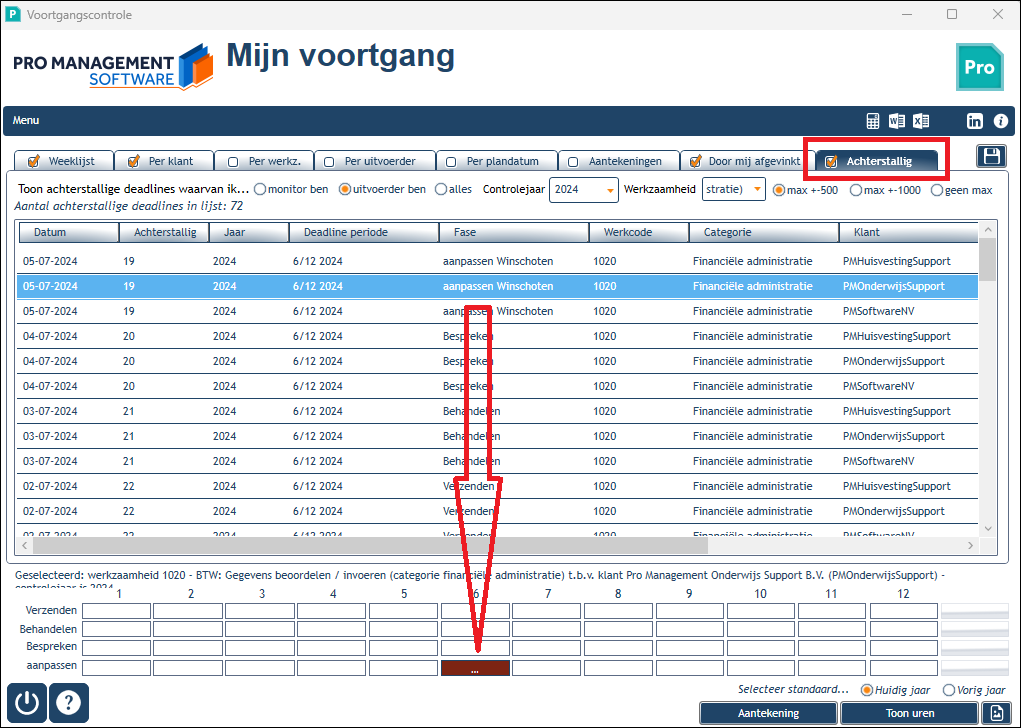Open help with the question mark icon
The width and height of the screenshot is (1021, 728).
(x=68, y=703)
